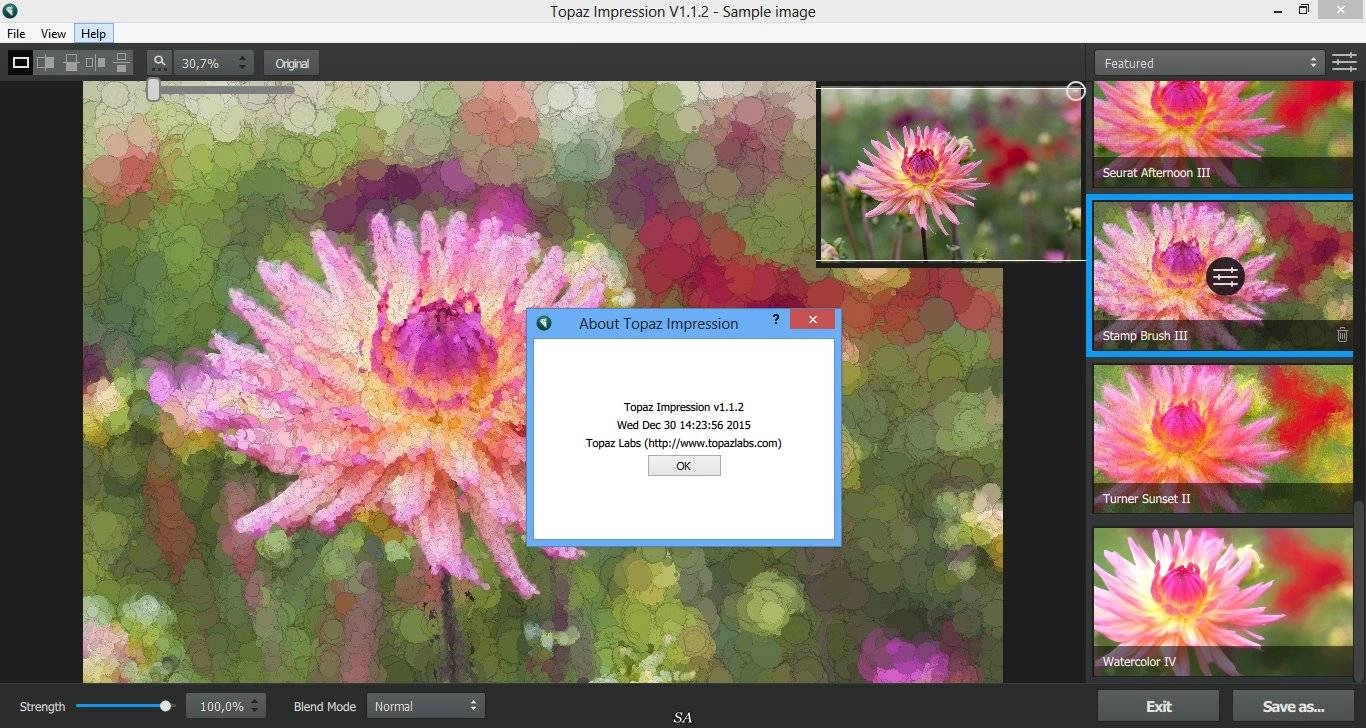The width and height of the screenshot is (1366, 728).
Task: Select the single image view mode
Action: (20, 63)
